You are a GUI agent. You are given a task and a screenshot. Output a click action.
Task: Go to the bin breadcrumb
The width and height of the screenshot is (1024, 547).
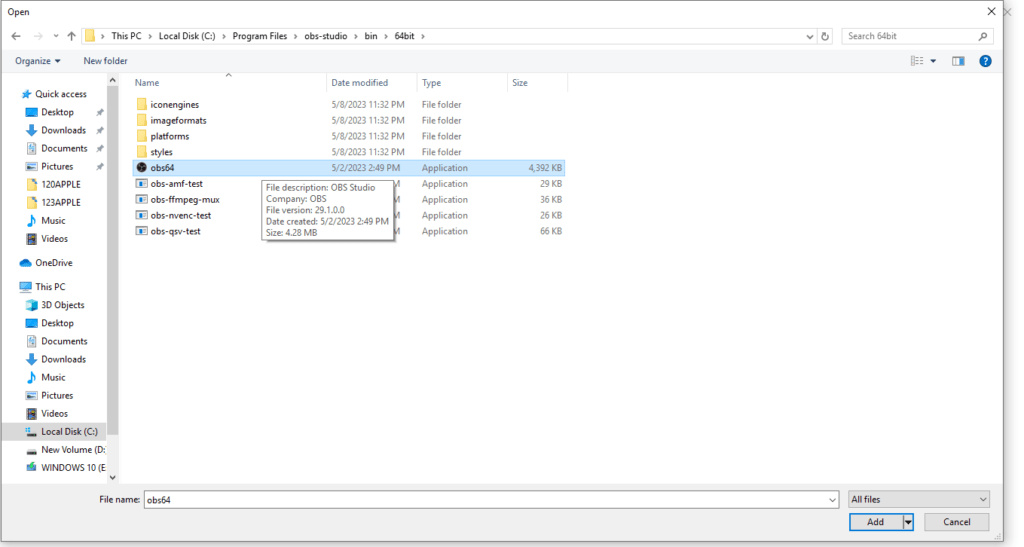point(371,36)
